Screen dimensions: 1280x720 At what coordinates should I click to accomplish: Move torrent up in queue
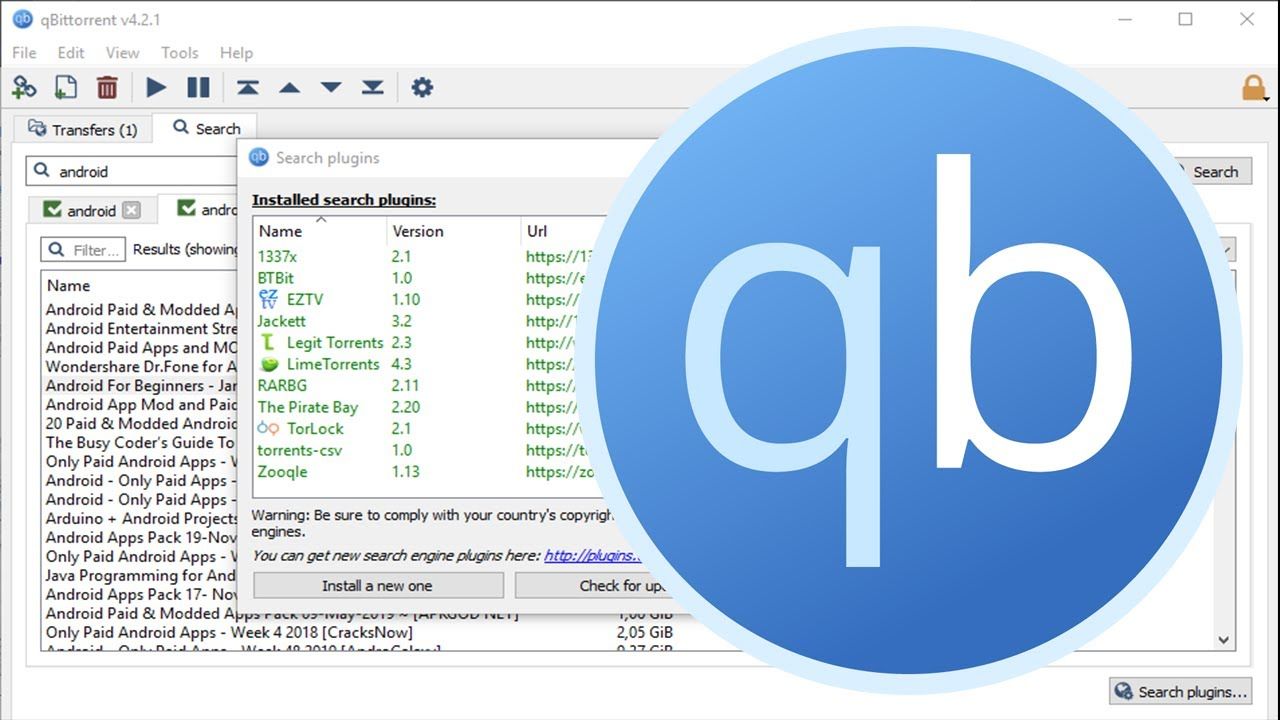[x=290, y=88]
